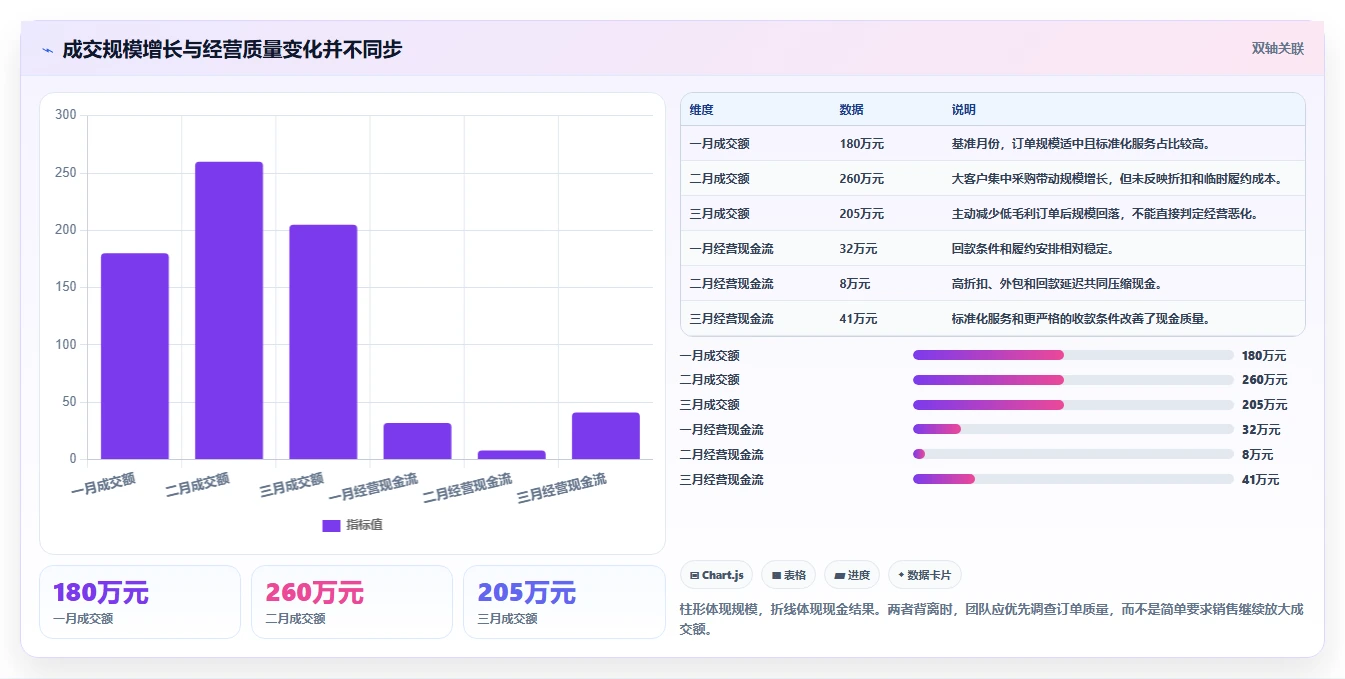Click the 一月成交额 bar in chart
1345x679 pixels.
click(135, 356)
